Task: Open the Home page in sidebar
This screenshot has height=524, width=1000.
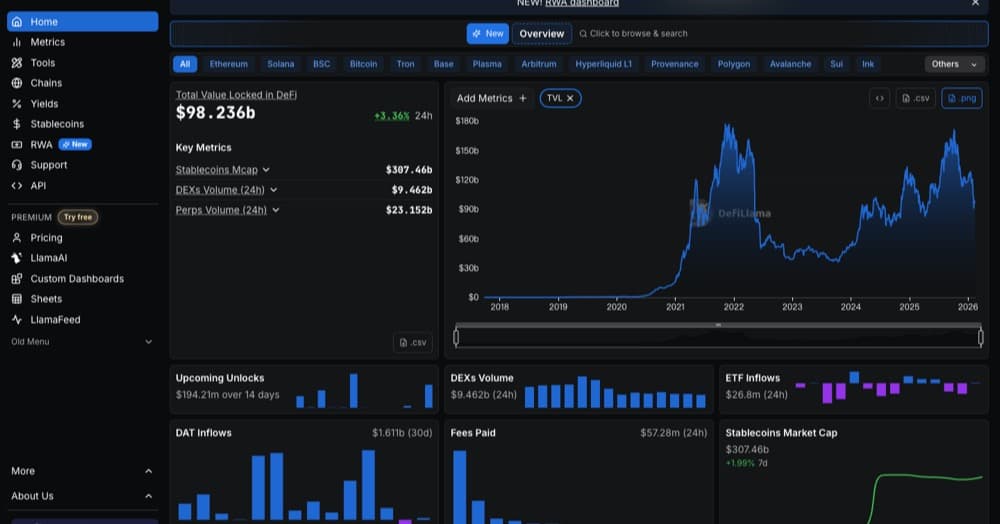Action: coord(82,22)
